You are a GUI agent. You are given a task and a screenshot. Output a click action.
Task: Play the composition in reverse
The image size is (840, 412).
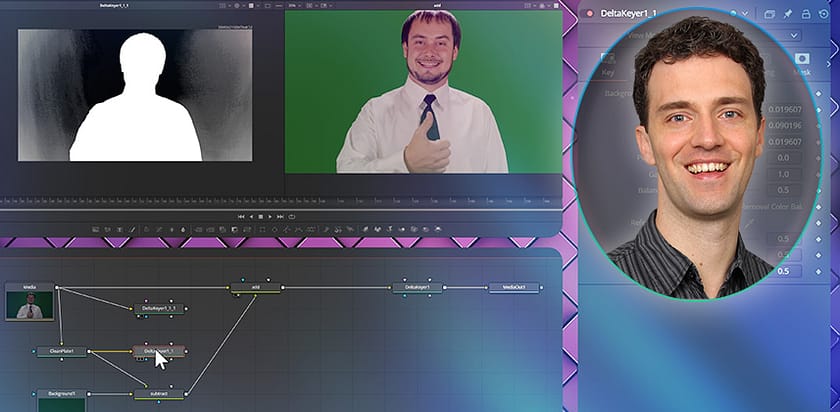[x=251, y=216]
